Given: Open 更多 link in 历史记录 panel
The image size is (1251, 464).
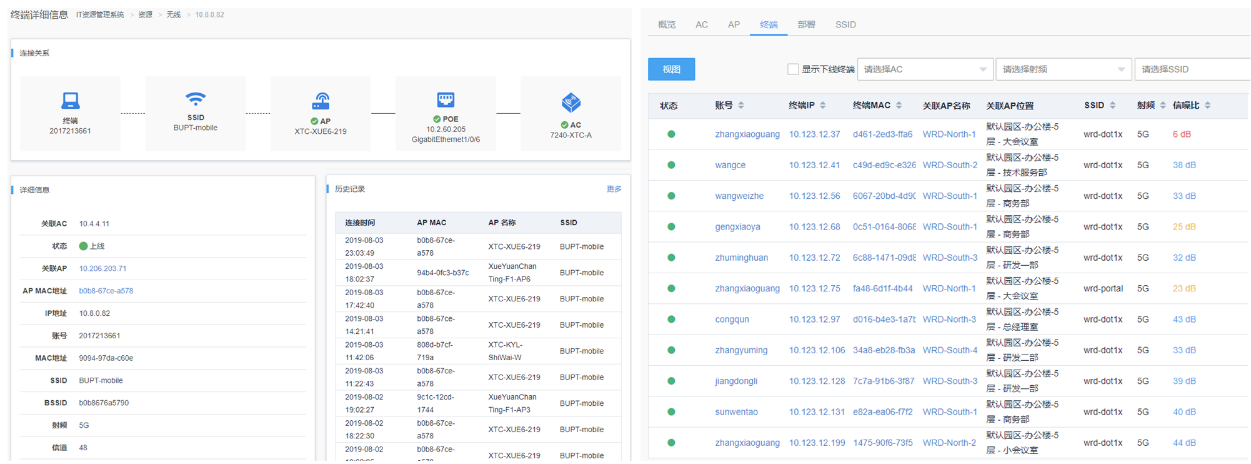Looking at the screenshot, I should point(614,189).
